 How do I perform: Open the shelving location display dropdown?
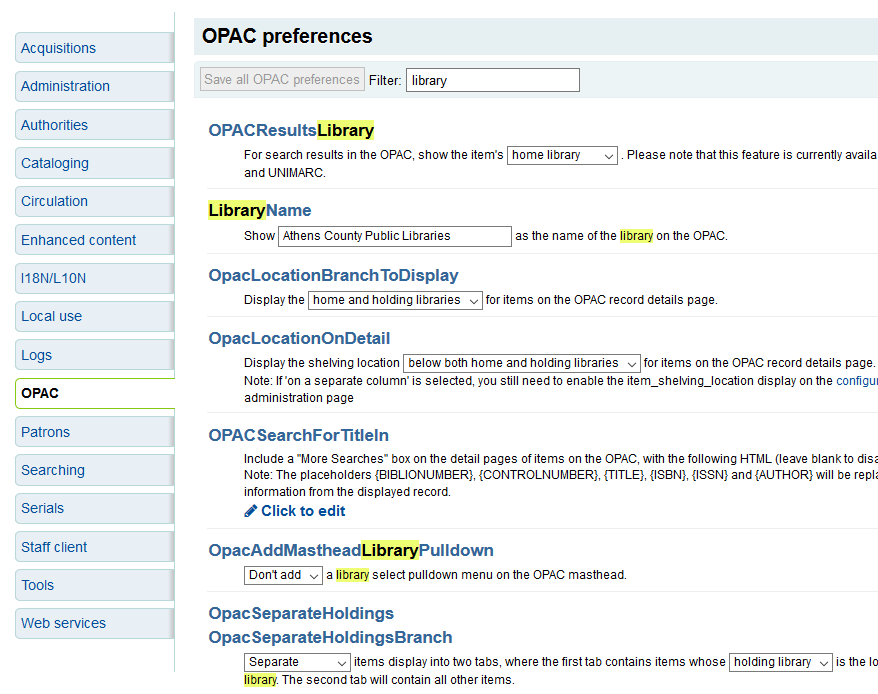[521, 364]
